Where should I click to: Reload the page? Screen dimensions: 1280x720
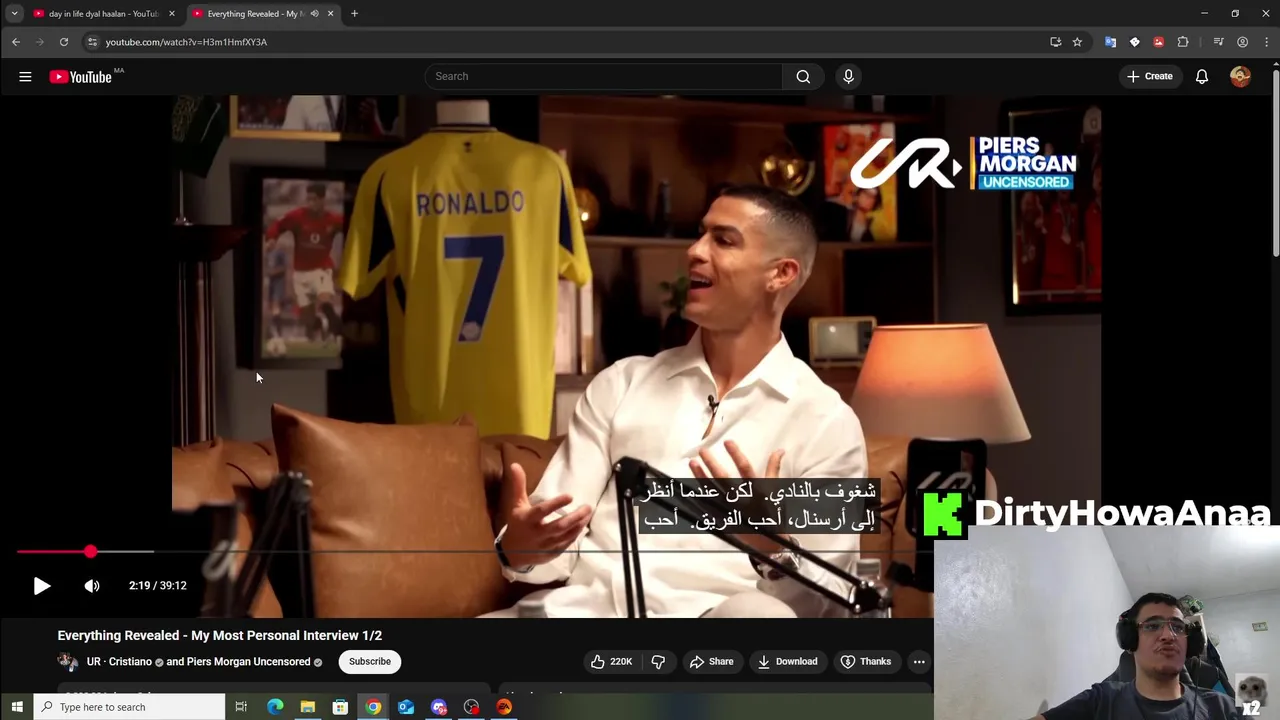pos(64,42)
